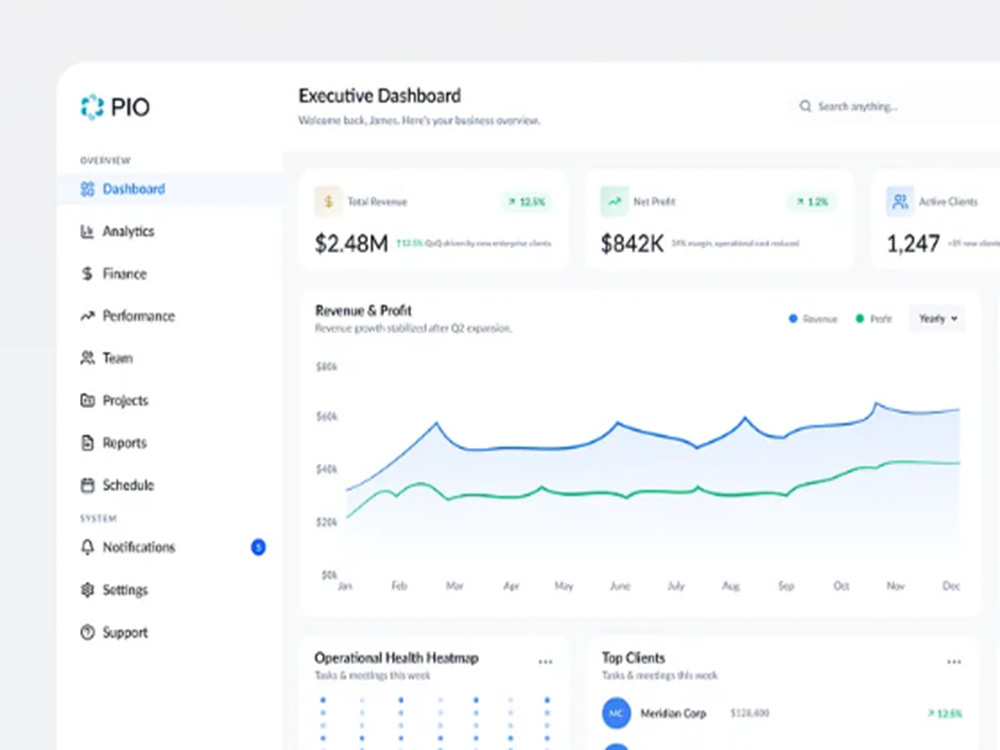Click the Nov x-axis label
The width and height of the screenshot is (1000, 750).
(895, 585)
